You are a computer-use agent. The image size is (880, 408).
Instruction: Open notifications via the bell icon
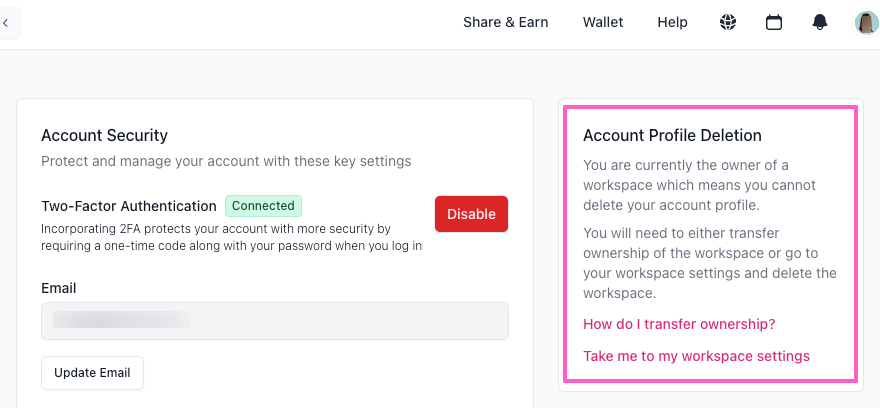click(820, 22)
